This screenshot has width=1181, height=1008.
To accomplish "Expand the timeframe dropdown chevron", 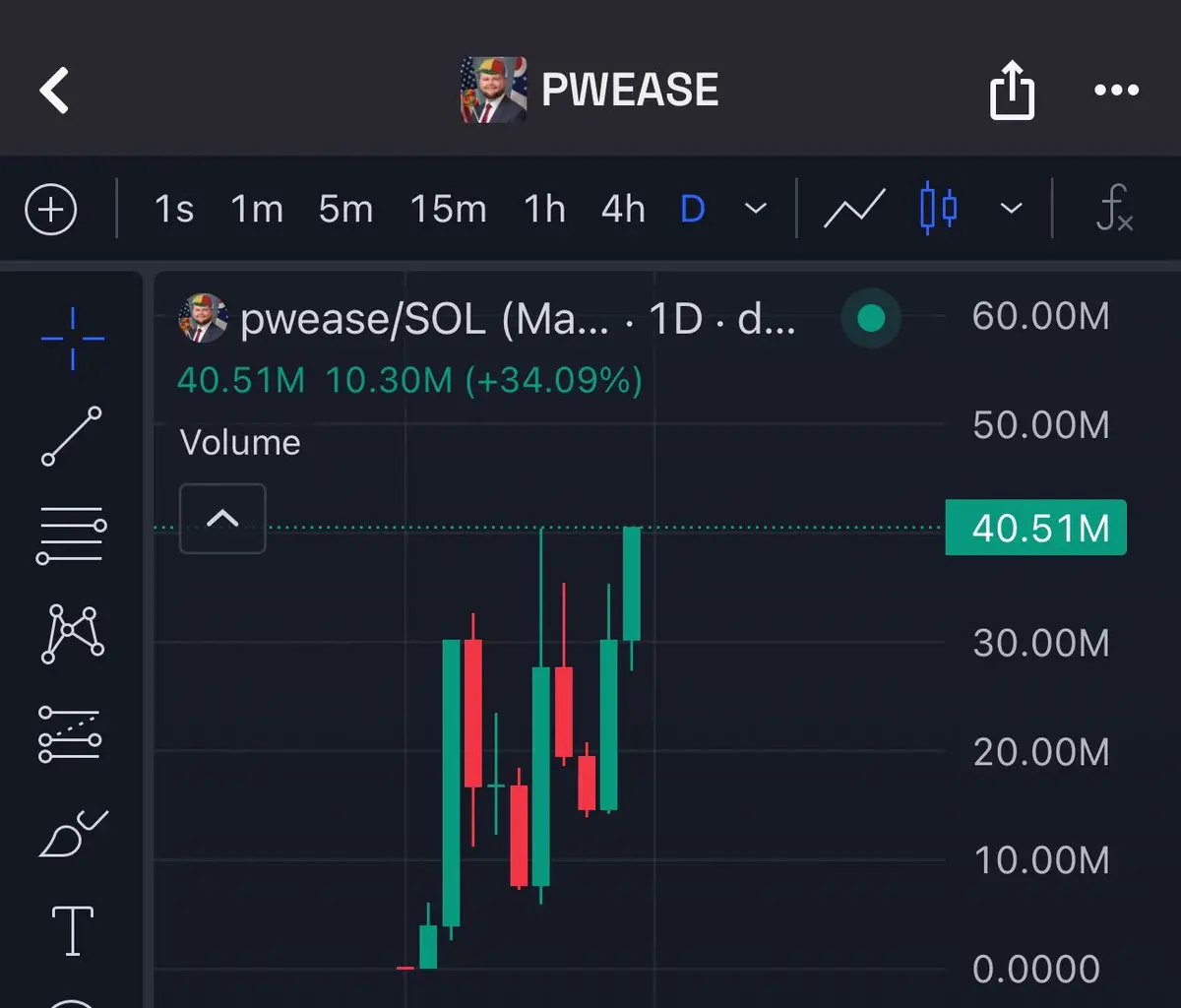I will [x=756, y=210].
